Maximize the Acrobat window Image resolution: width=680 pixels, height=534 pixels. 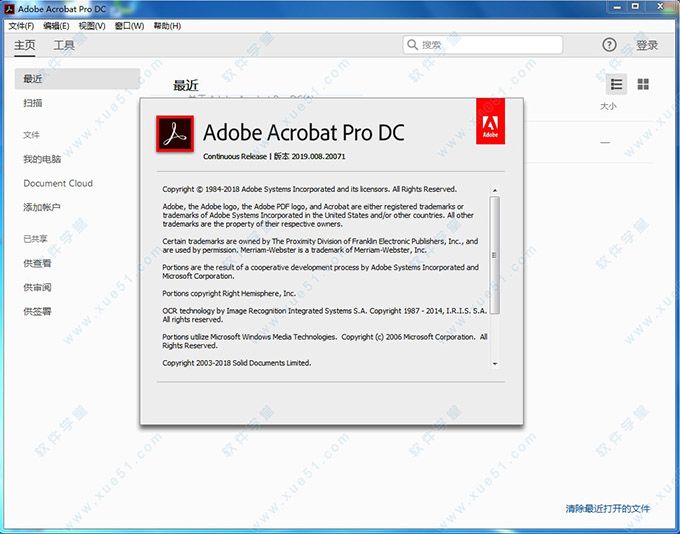pyautogui.click(x=636, y=7)
